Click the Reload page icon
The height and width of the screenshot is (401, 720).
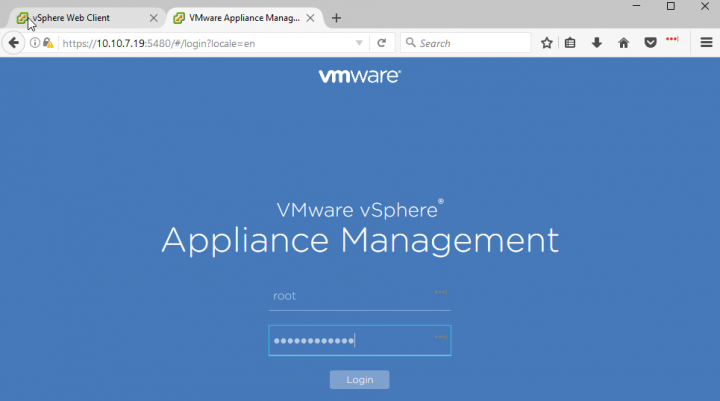[381, 43]
